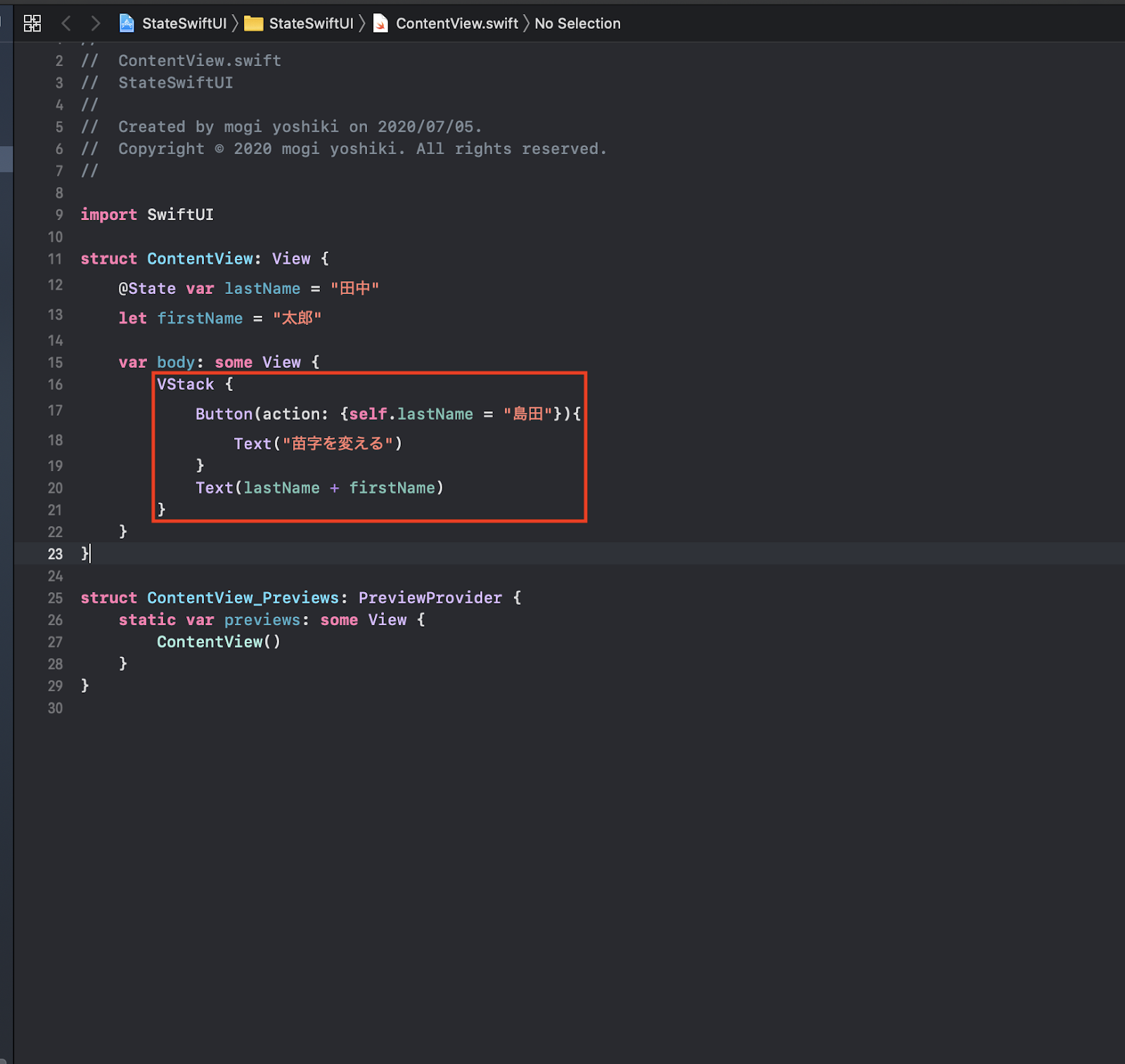This screenshot has height=1064, width=1125.
Task: Click the "太郎" string literal
Action: click(297, 318)
